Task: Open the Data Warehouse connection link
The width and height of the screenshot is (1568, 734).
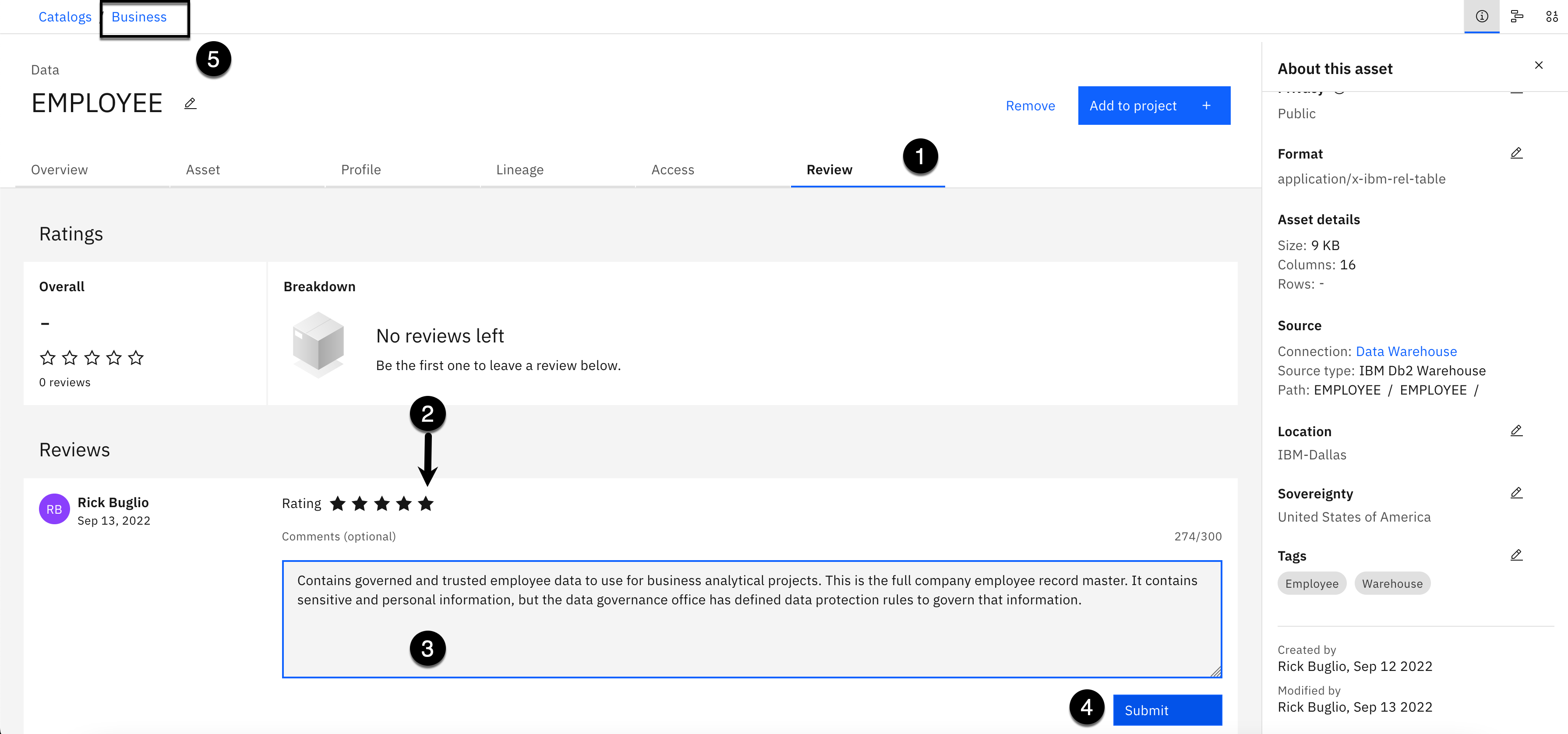Action: (x=1406, y=351)
